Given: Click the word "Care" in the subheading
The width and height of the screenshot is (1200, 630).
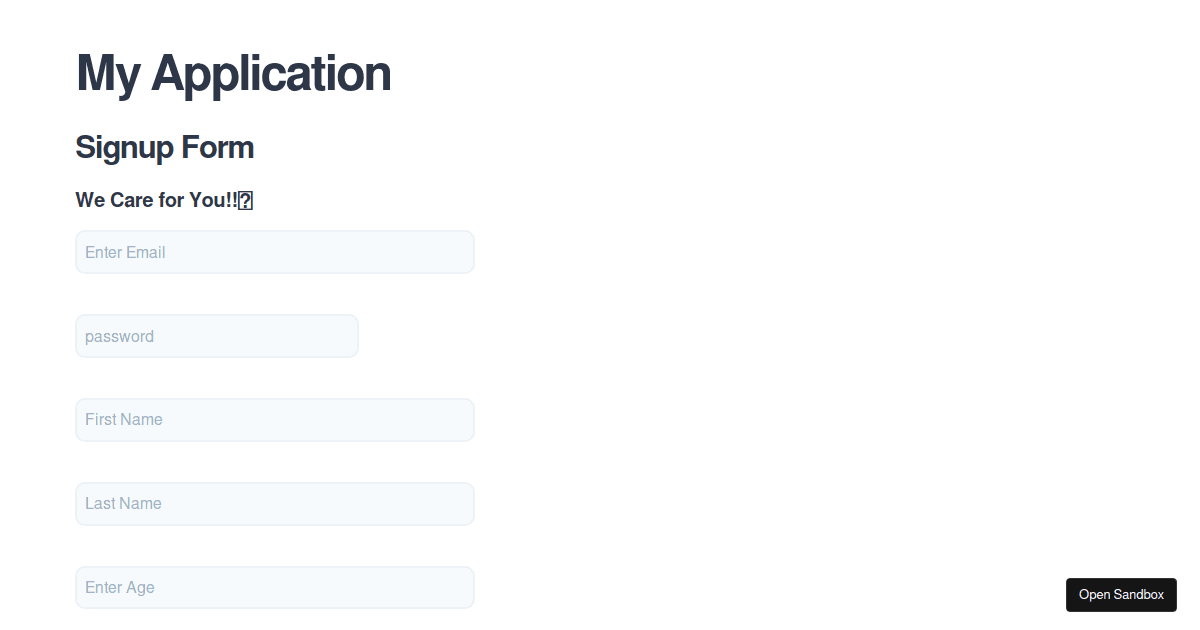Looking at the screenshot, I should point(132,200).
